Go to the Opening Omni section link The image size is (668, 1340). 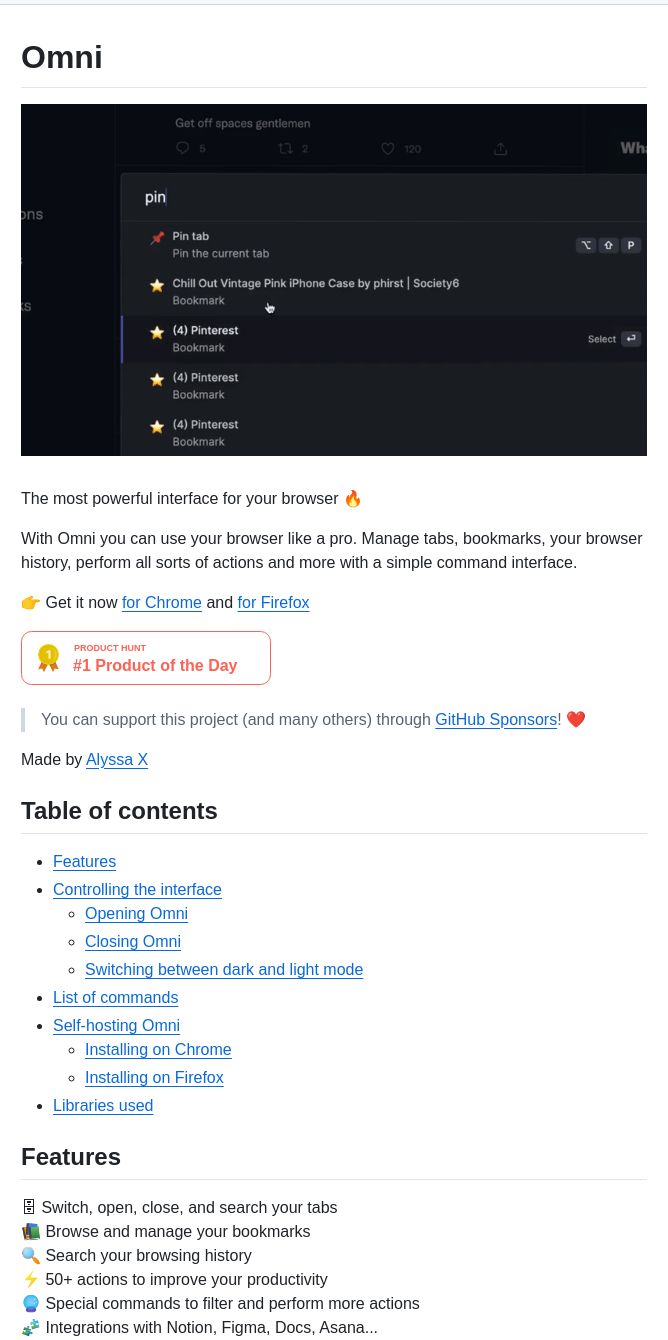click(136, 913)
